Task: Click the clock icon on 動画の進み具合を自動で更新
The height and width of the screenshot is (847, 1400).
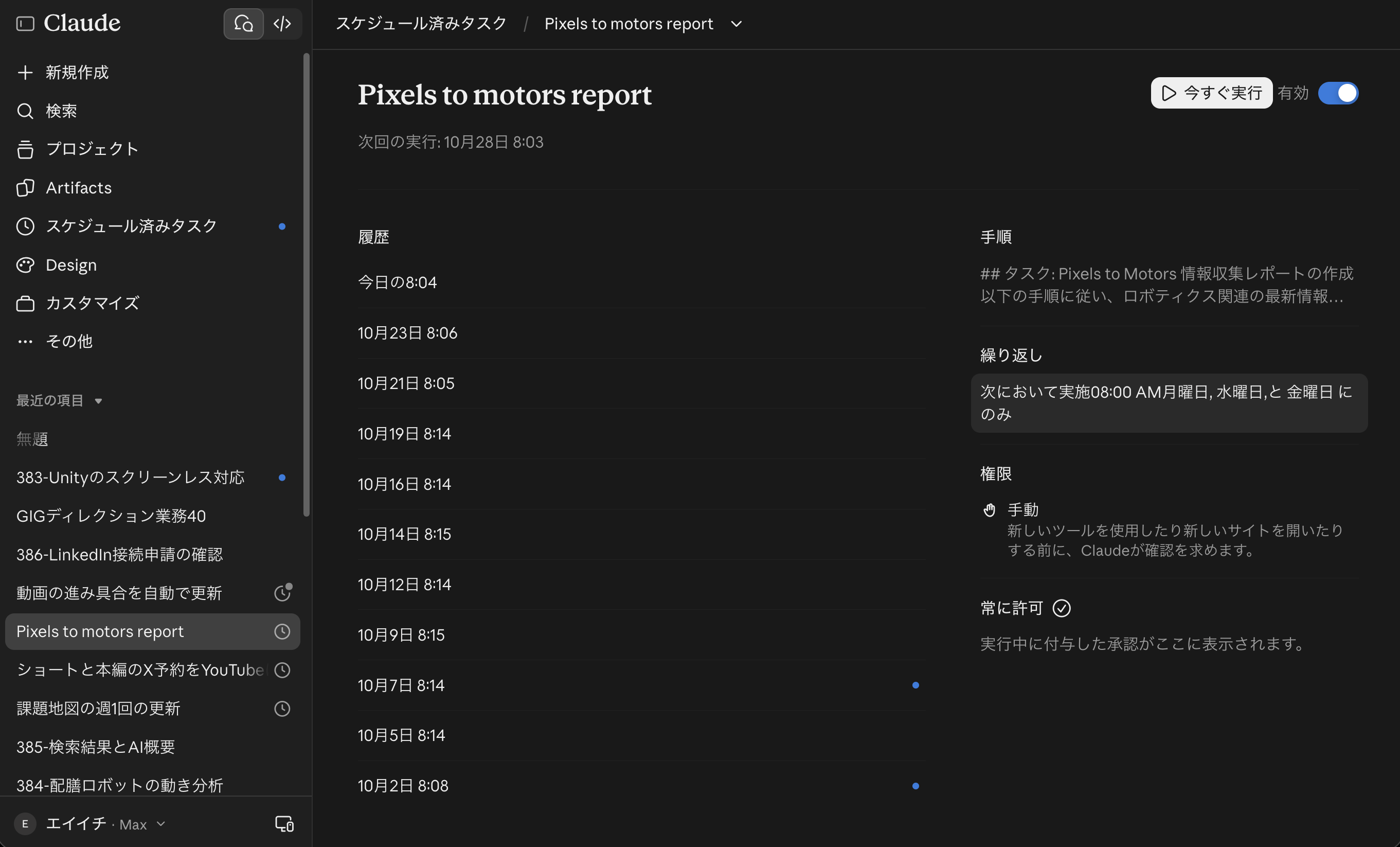Action: click(282, 593)
